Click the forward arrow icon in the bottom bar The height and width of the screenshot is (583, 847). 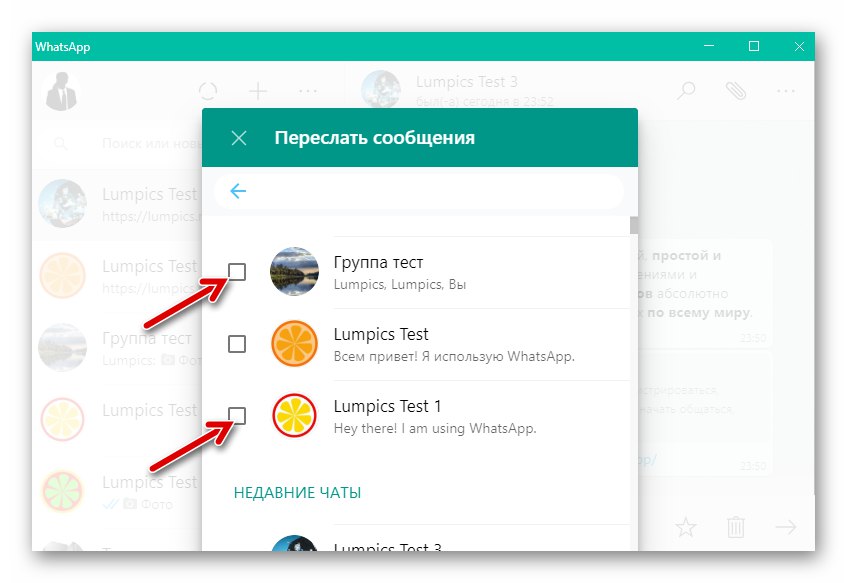pos(785,527)
